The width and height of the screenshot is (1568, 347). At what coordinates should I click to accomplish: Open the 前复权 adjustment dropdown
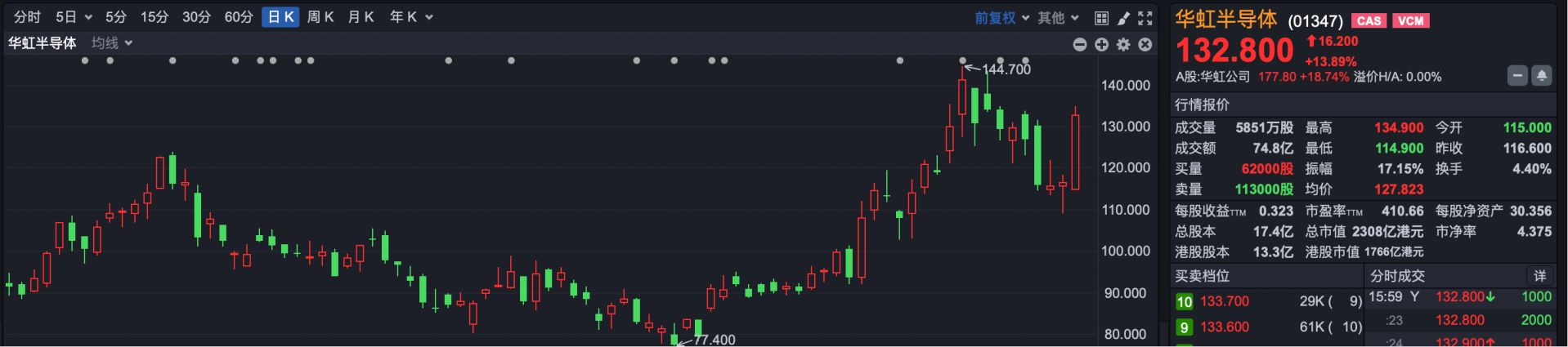click(x=1001, y=18)
